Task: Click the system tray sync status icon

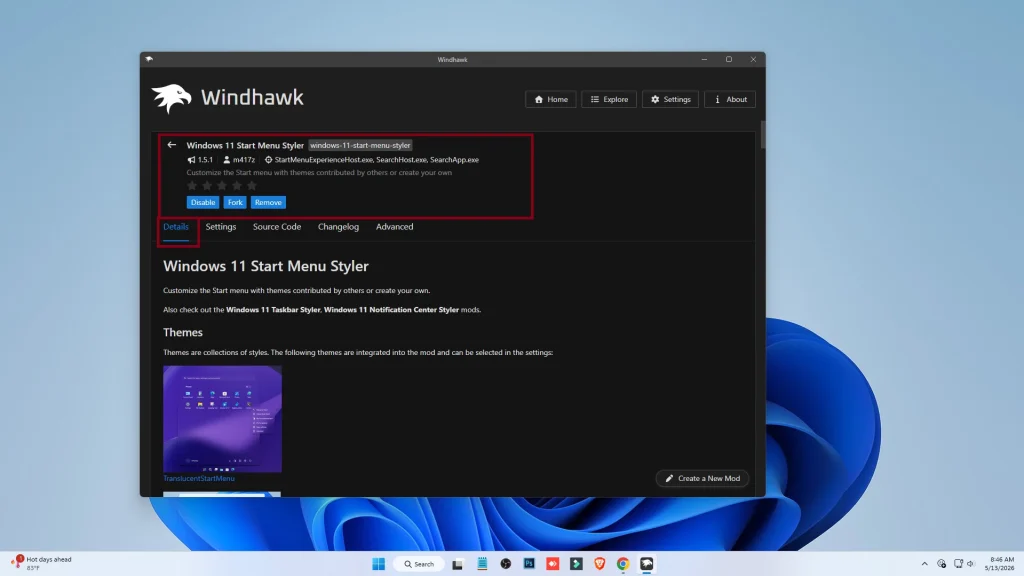Action: coord(941,564)
